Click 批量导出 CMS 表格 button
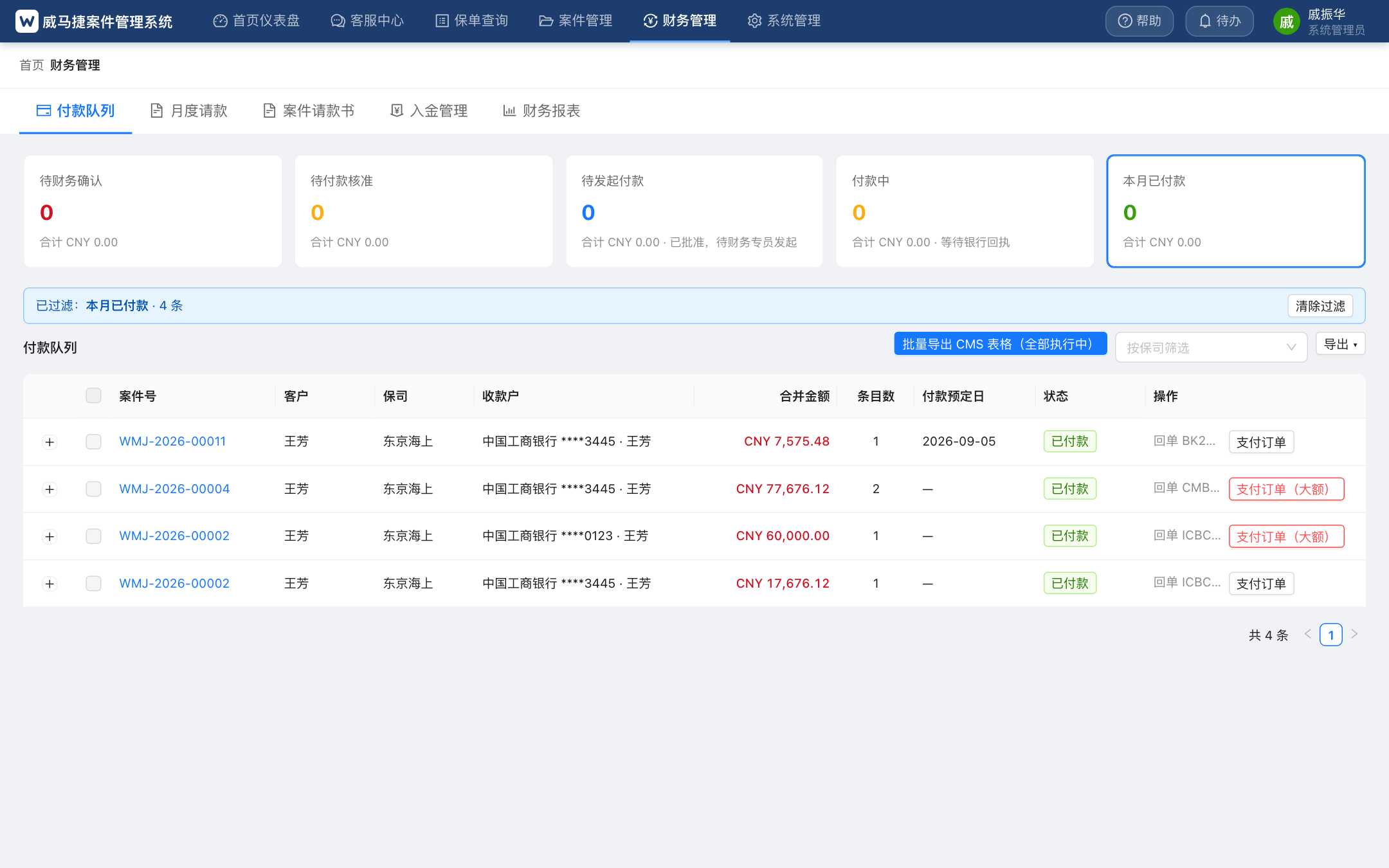The image size is (1389, 868). [x=1001, y=344]
